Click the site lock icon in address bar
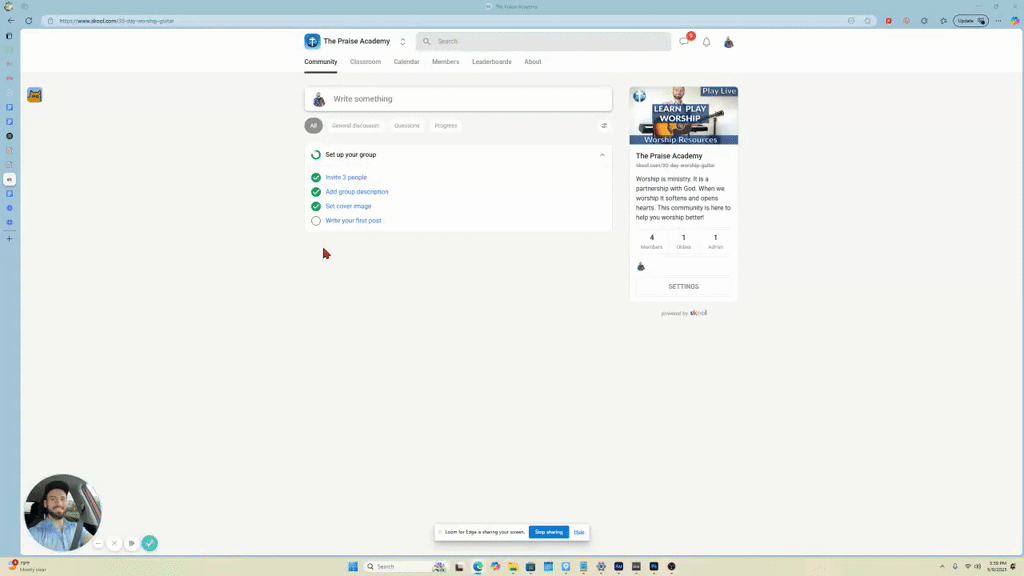1024x576 pixels. 50,21
